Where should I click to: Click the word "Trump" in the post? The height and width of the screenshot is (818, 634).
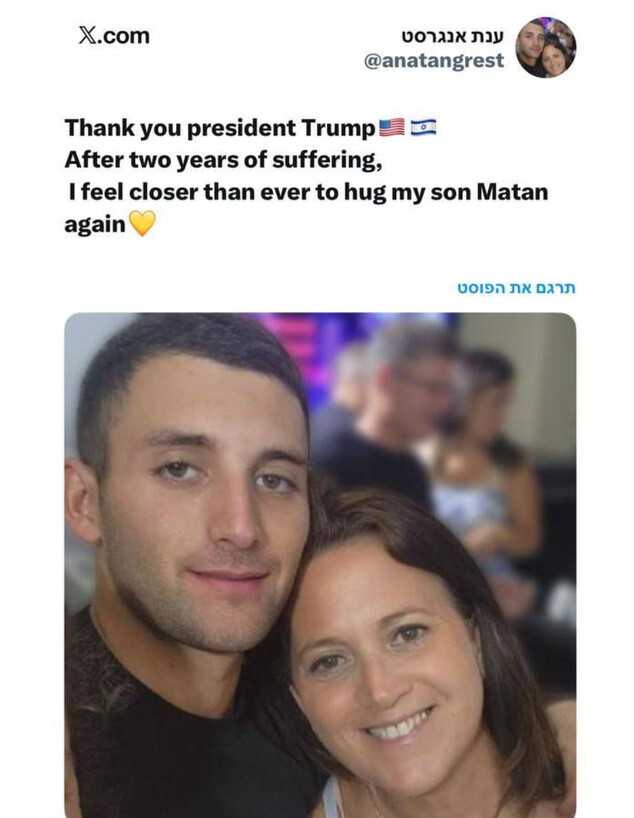tap(337, 128)
